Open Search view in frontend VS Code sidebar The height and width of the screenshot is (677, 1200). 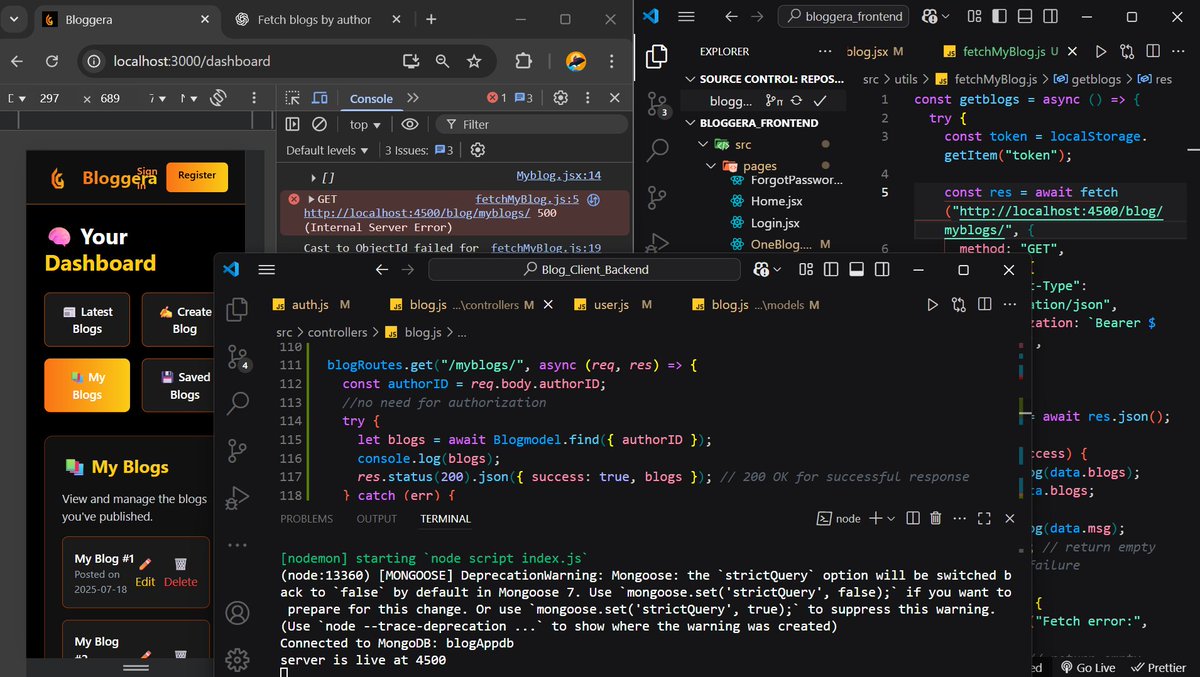pos(657,150)
